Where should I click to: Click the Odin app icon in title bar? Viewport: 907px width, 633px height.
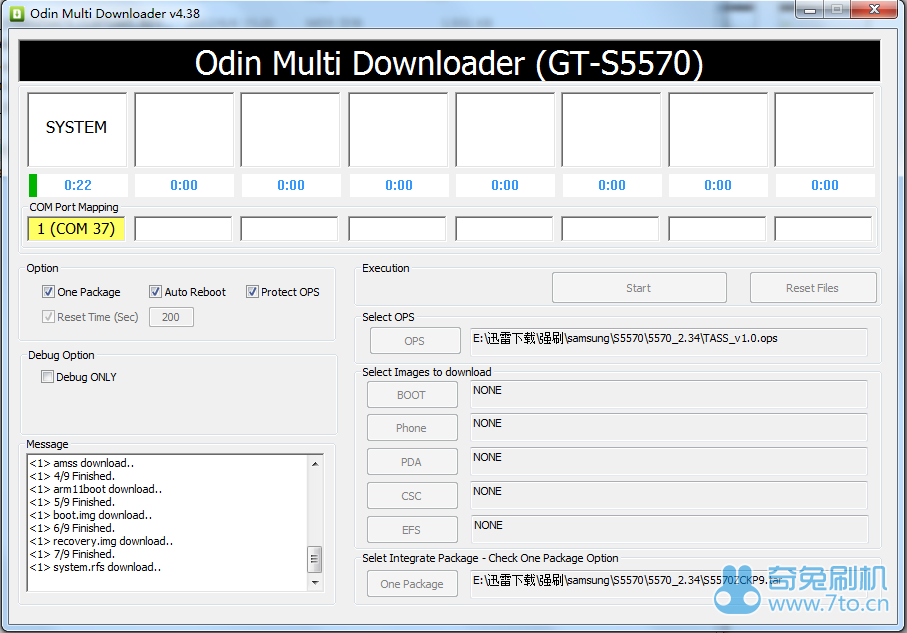(x=17, y=13)
